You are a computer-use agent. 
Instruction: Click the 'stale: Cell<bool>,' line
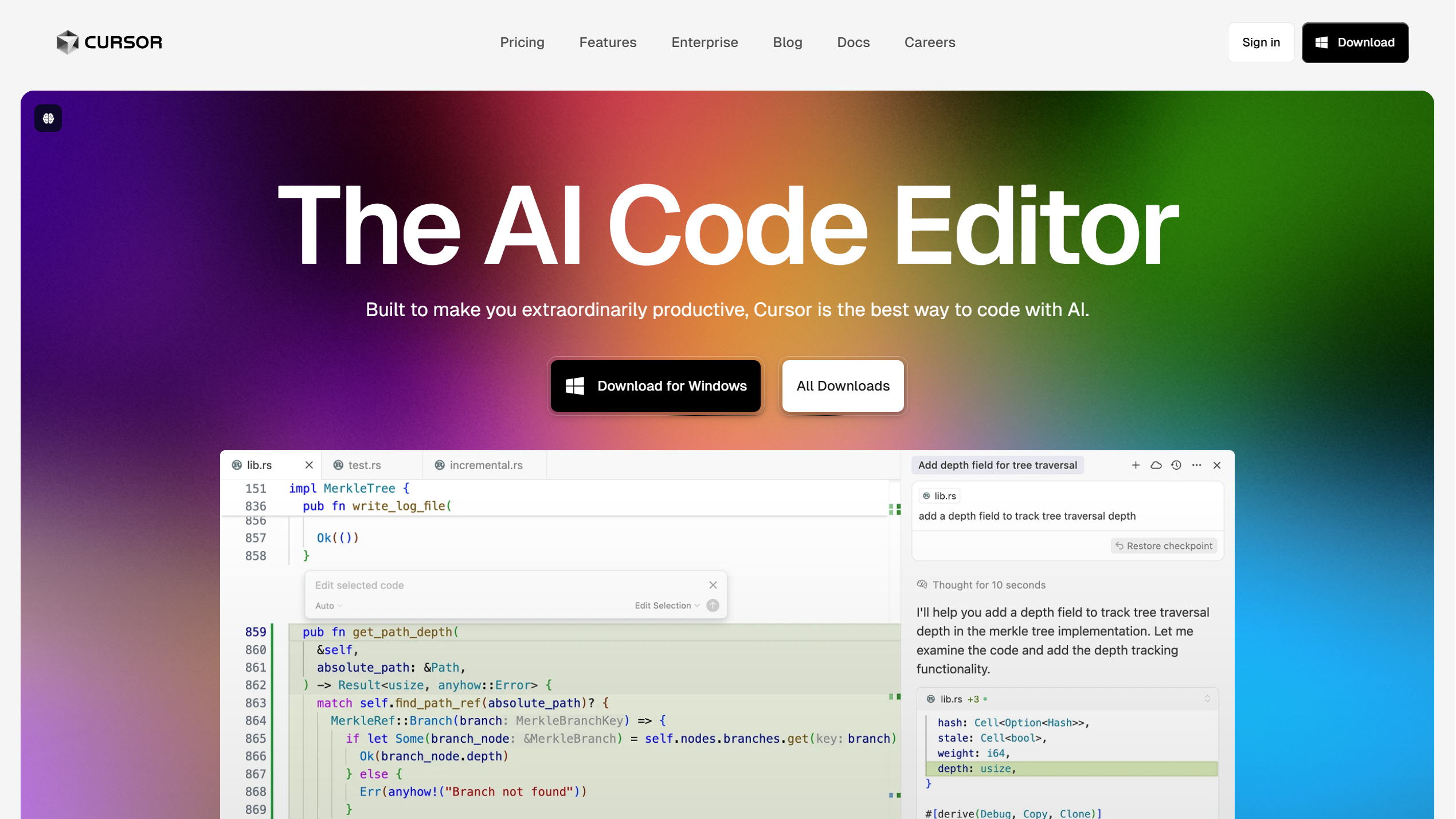tap(992, 739)
